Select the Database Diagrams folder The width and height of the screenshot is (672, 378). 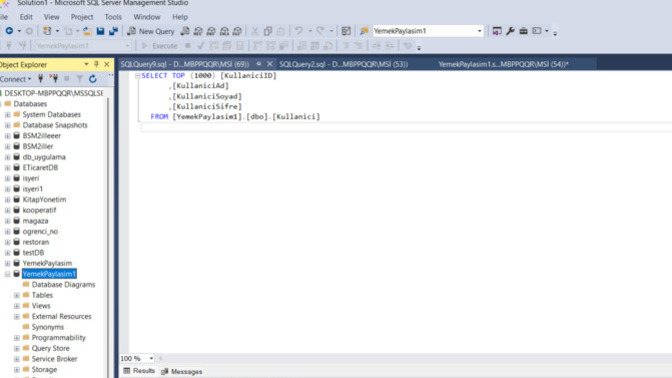[63, 285]
